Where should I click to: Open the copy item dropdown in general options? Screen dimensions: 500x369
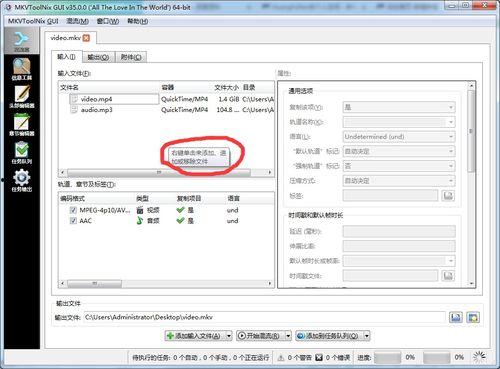pyautogui.click(x=399, y=107)
